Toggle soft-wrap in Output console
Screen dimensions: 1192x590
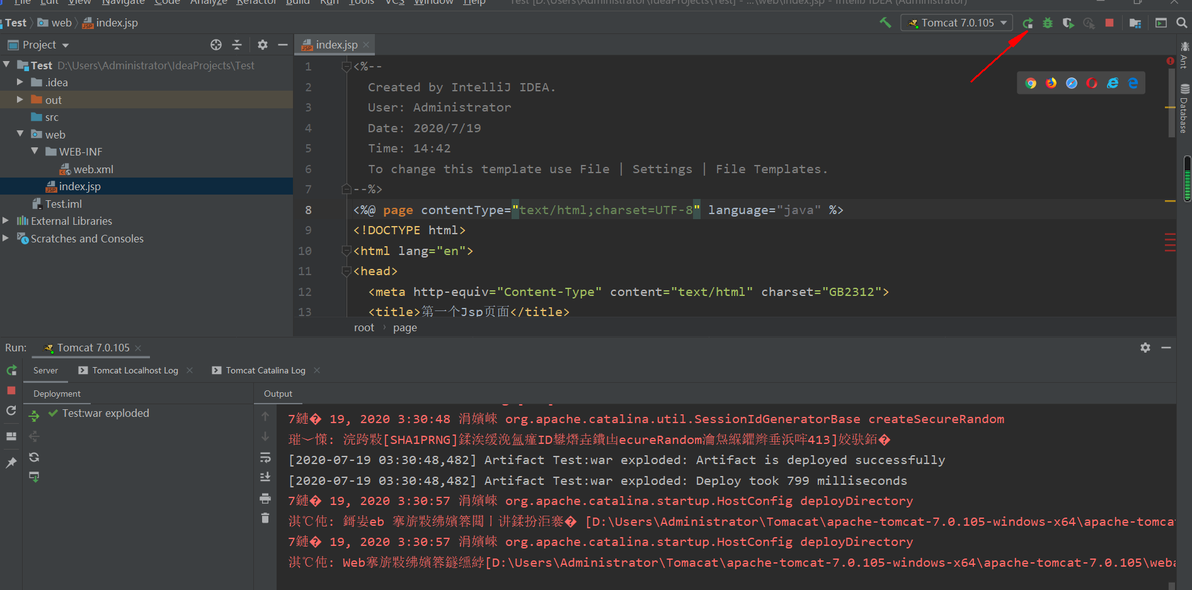tap(265, 457)
